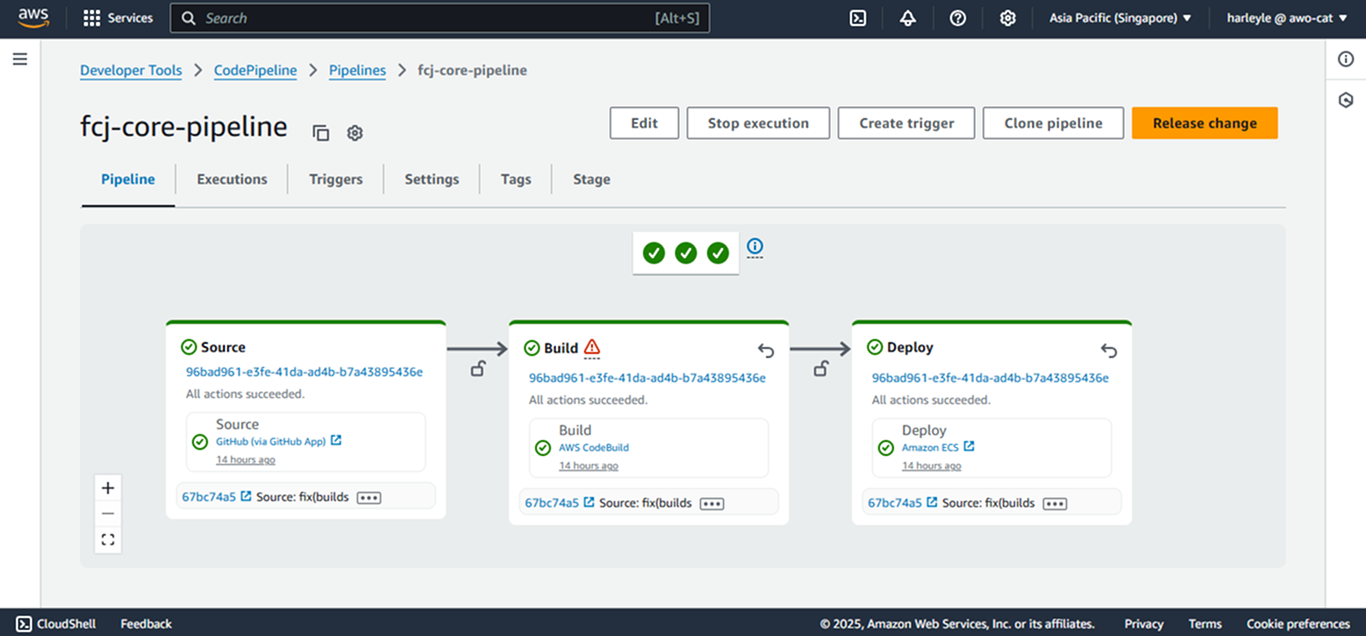Open the Triggers tab

coord(336,180)
